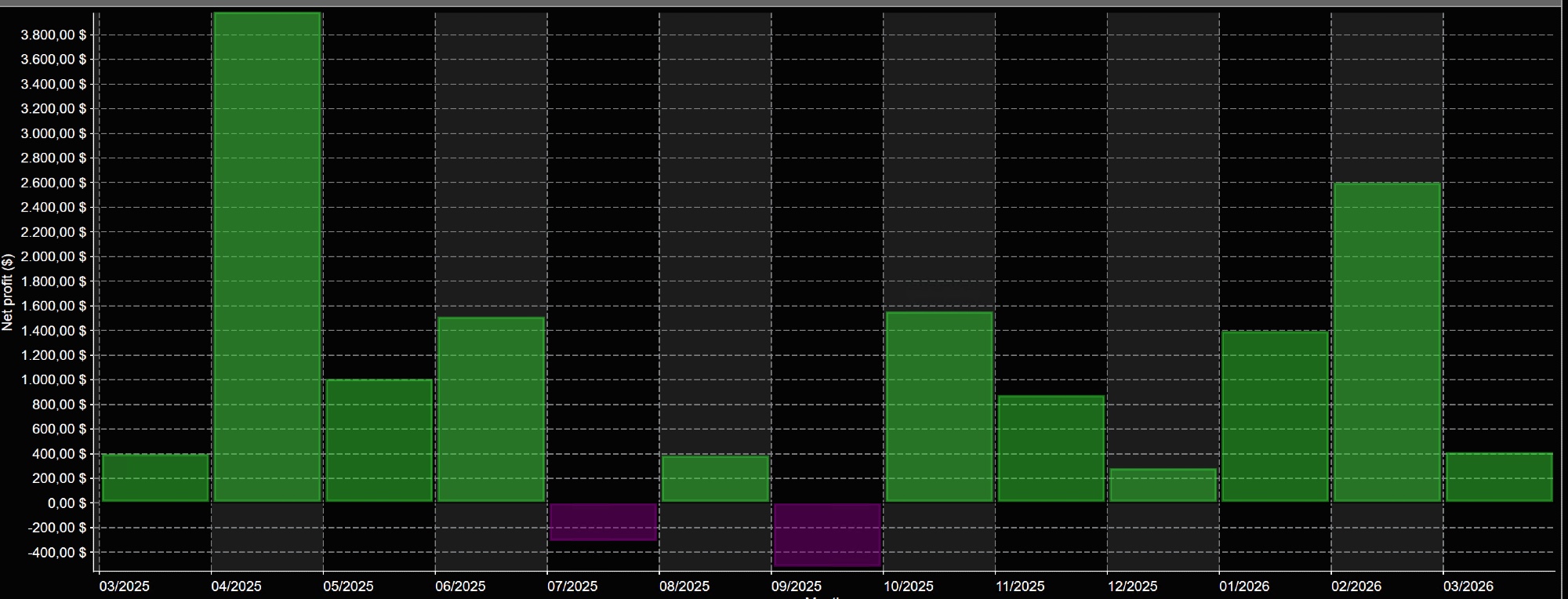
Task: Select the green bar for 05/2025
Action: 379,440
